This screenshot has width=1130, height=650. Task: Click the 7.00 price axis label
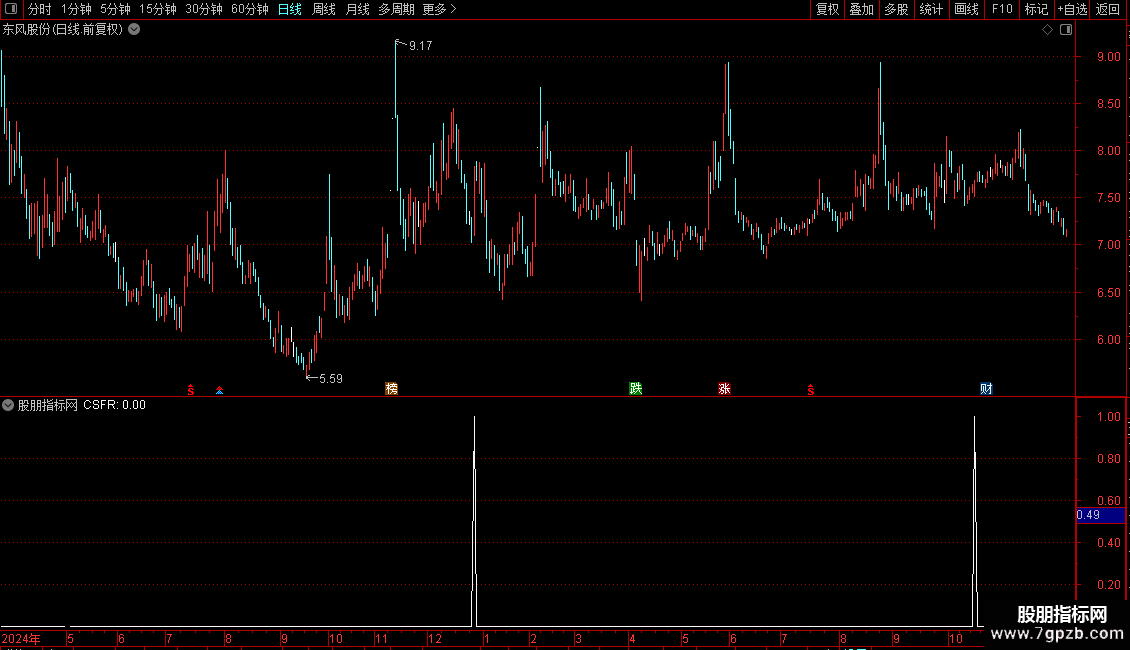coord(1108,245)
